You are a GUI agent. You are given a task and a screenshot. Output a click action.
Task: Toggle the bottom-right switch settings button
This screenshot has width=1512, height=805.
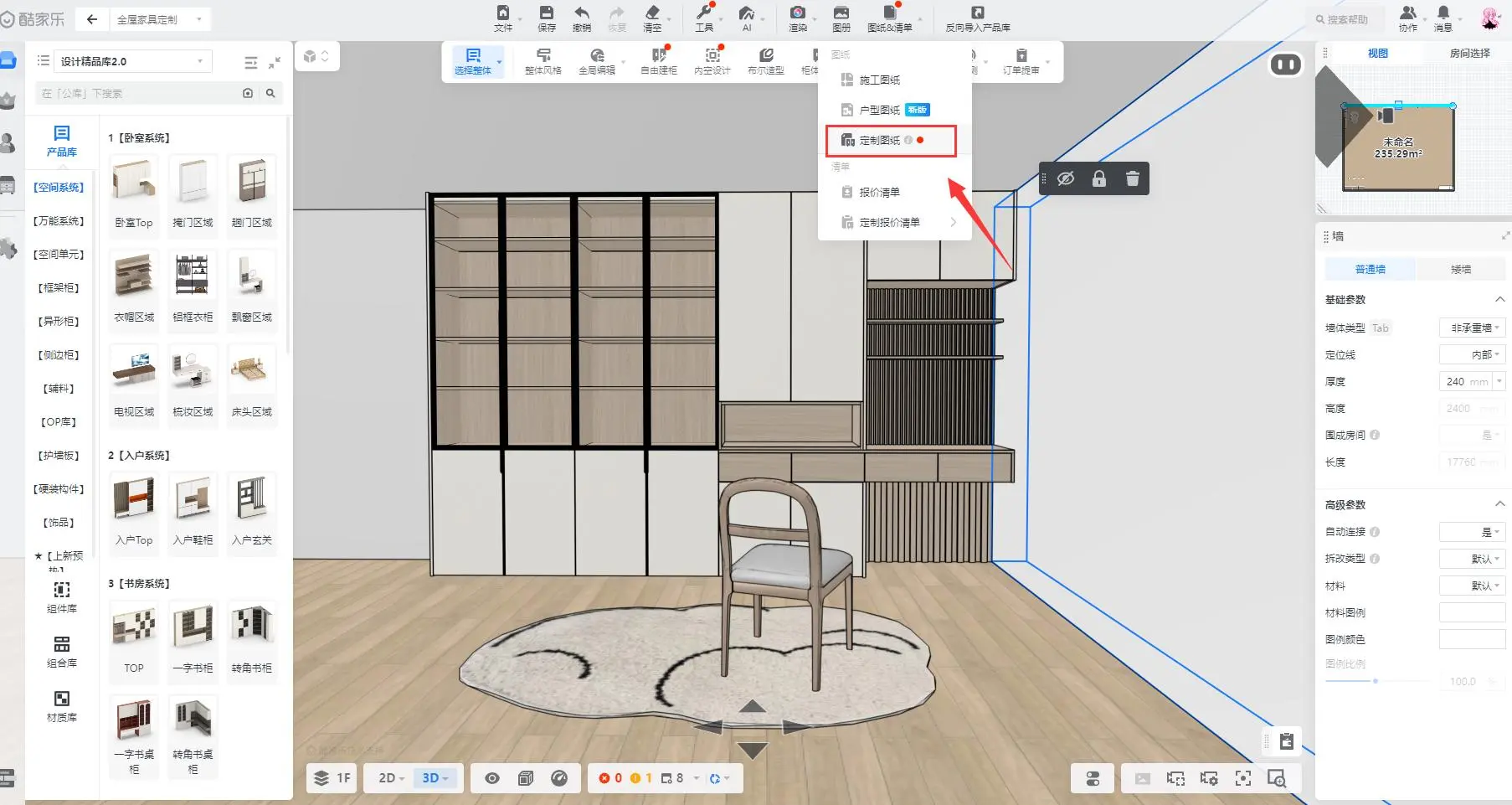click(x=1093, y=778)
